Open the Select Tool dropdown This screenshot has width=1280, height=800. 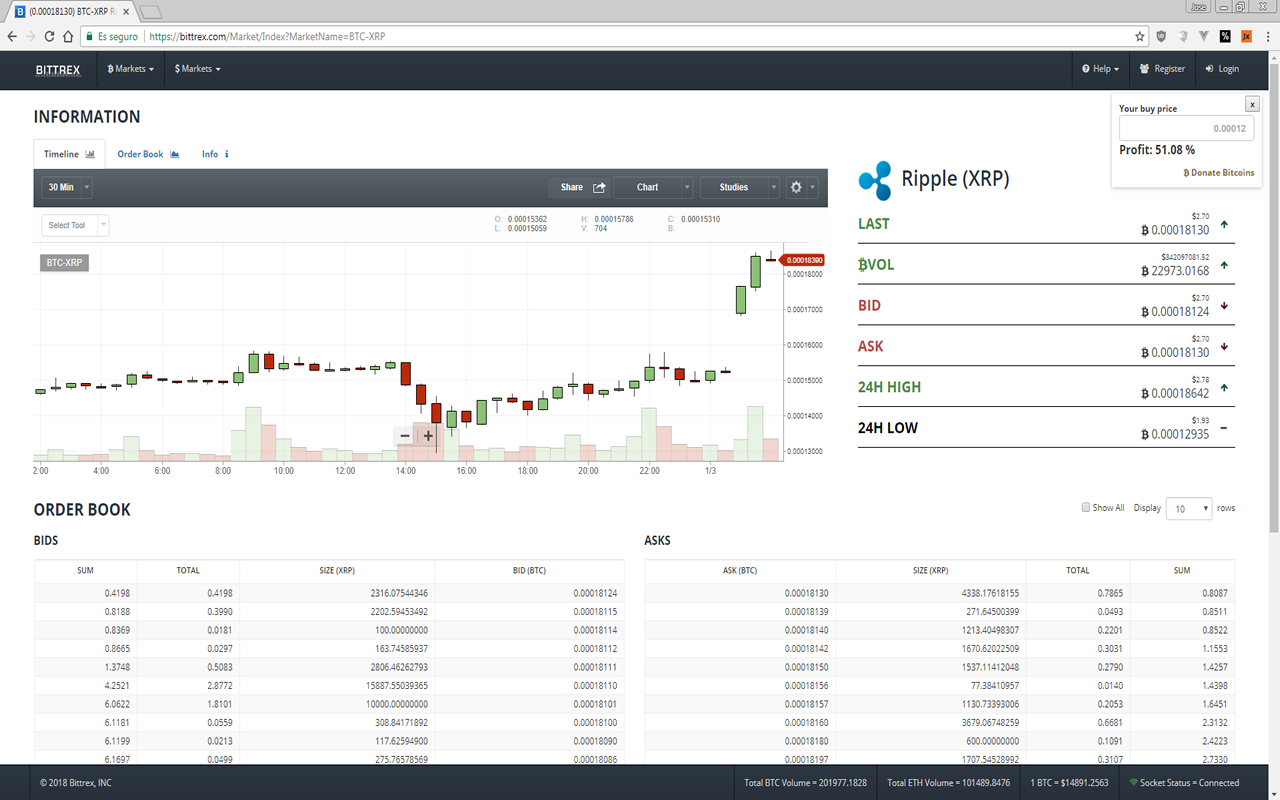click(x=75, y=225)
